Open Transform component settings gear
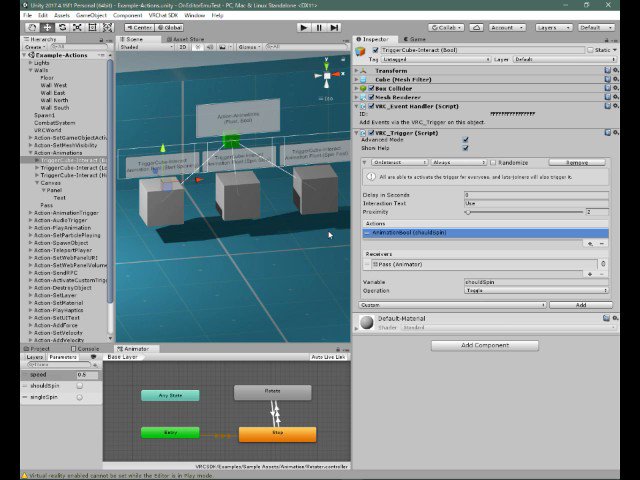 coord(616,70)
